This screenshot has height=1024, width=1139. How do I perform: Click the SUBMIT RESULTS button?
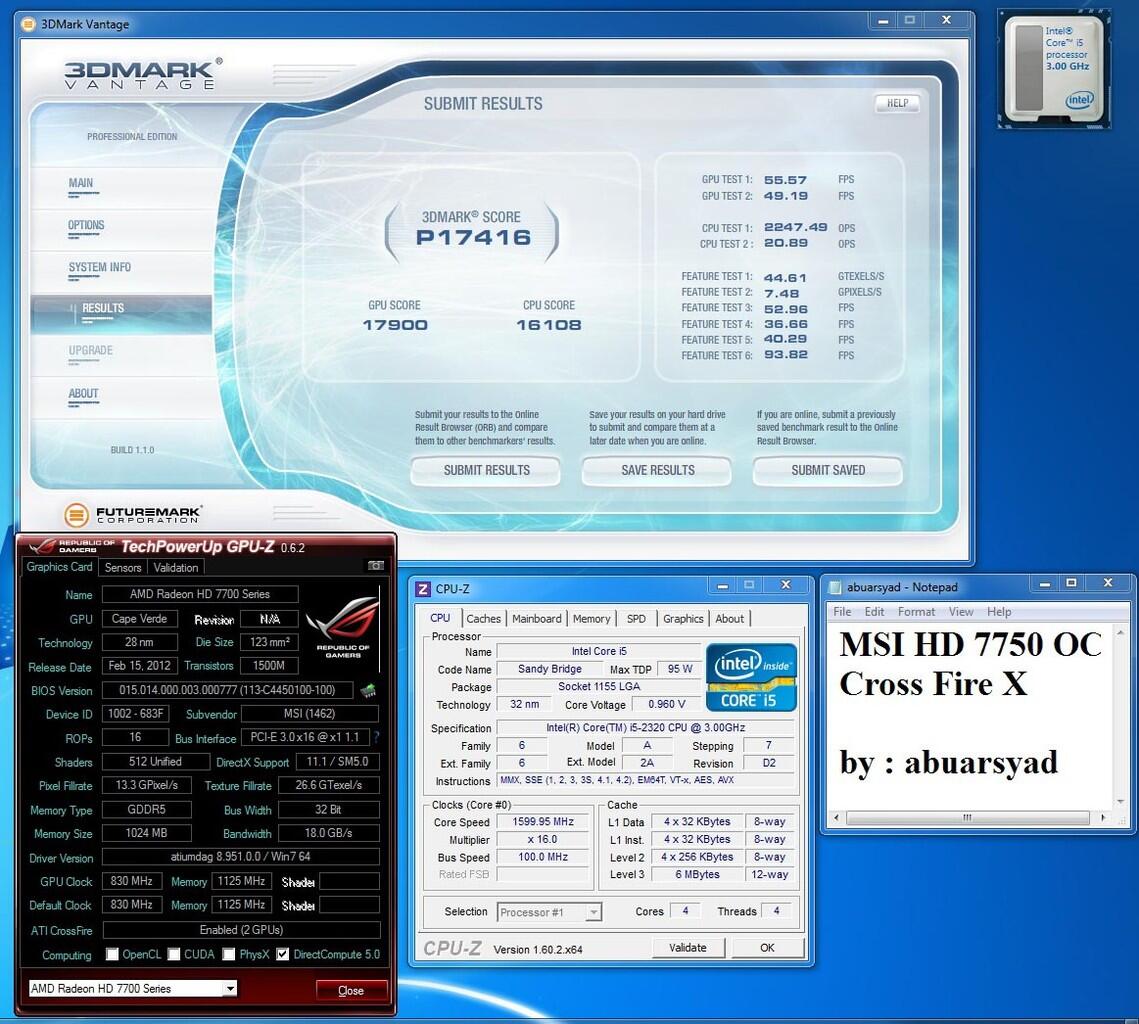pos(486,471)
